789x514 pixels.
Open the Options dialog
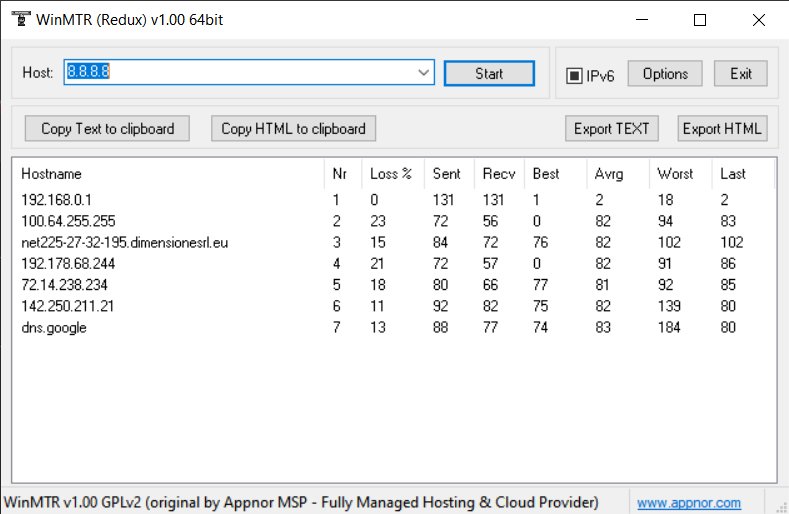point(665,74)
